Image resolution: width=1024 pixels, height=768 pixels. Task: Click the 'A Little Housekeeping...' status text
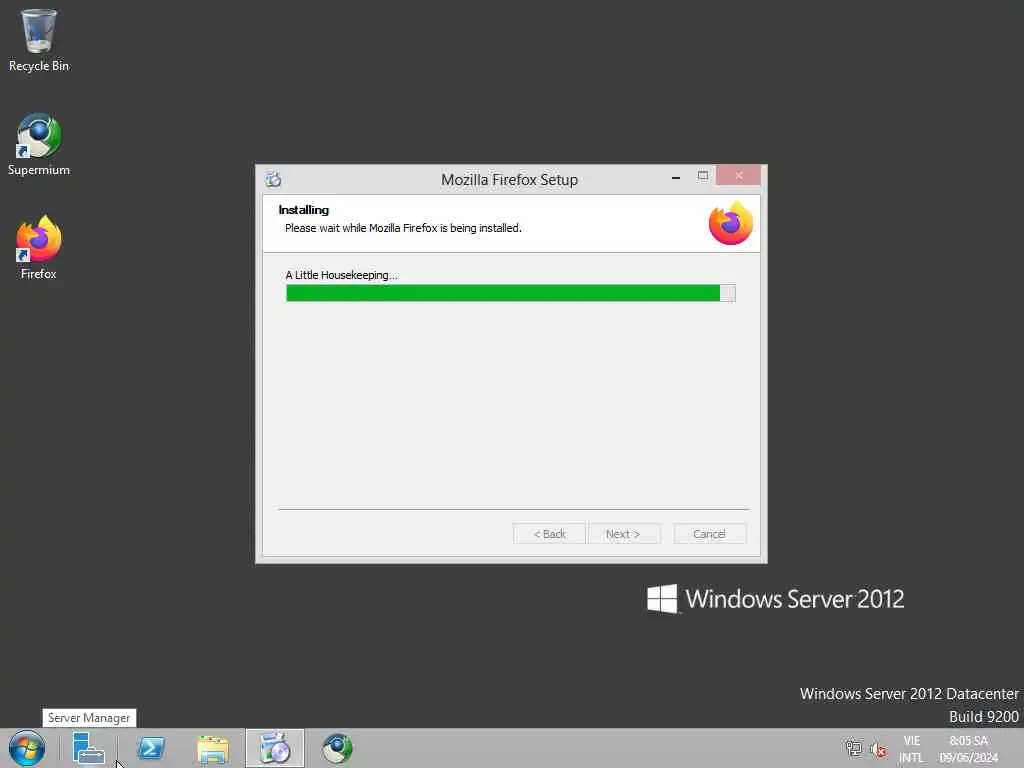tap(342, 275)
